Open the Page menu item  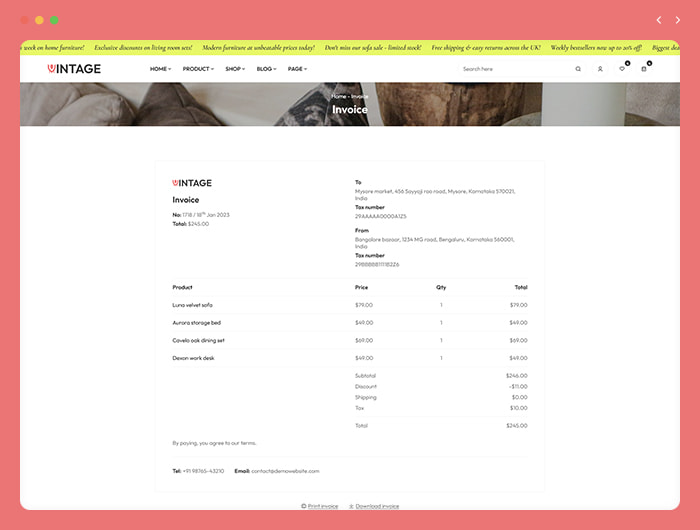(297, 69)
